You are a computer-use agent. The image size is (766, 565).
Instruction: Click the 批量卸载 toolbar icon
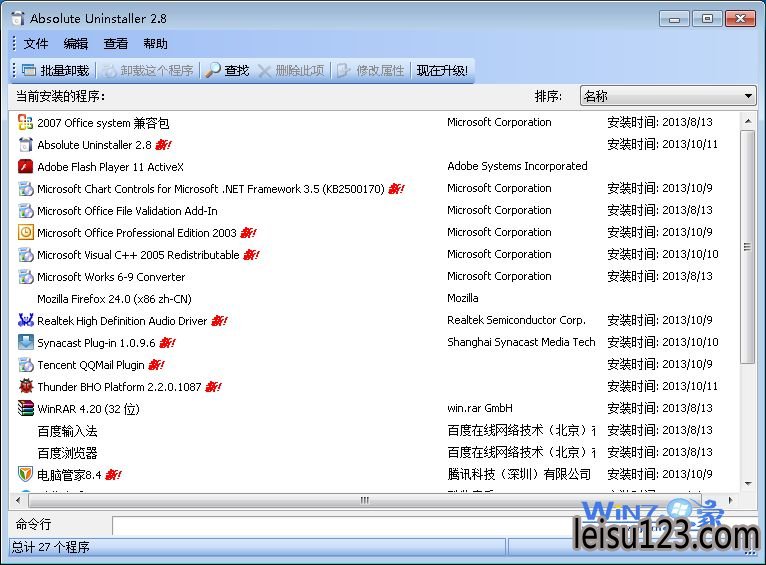tap(29, 70)
